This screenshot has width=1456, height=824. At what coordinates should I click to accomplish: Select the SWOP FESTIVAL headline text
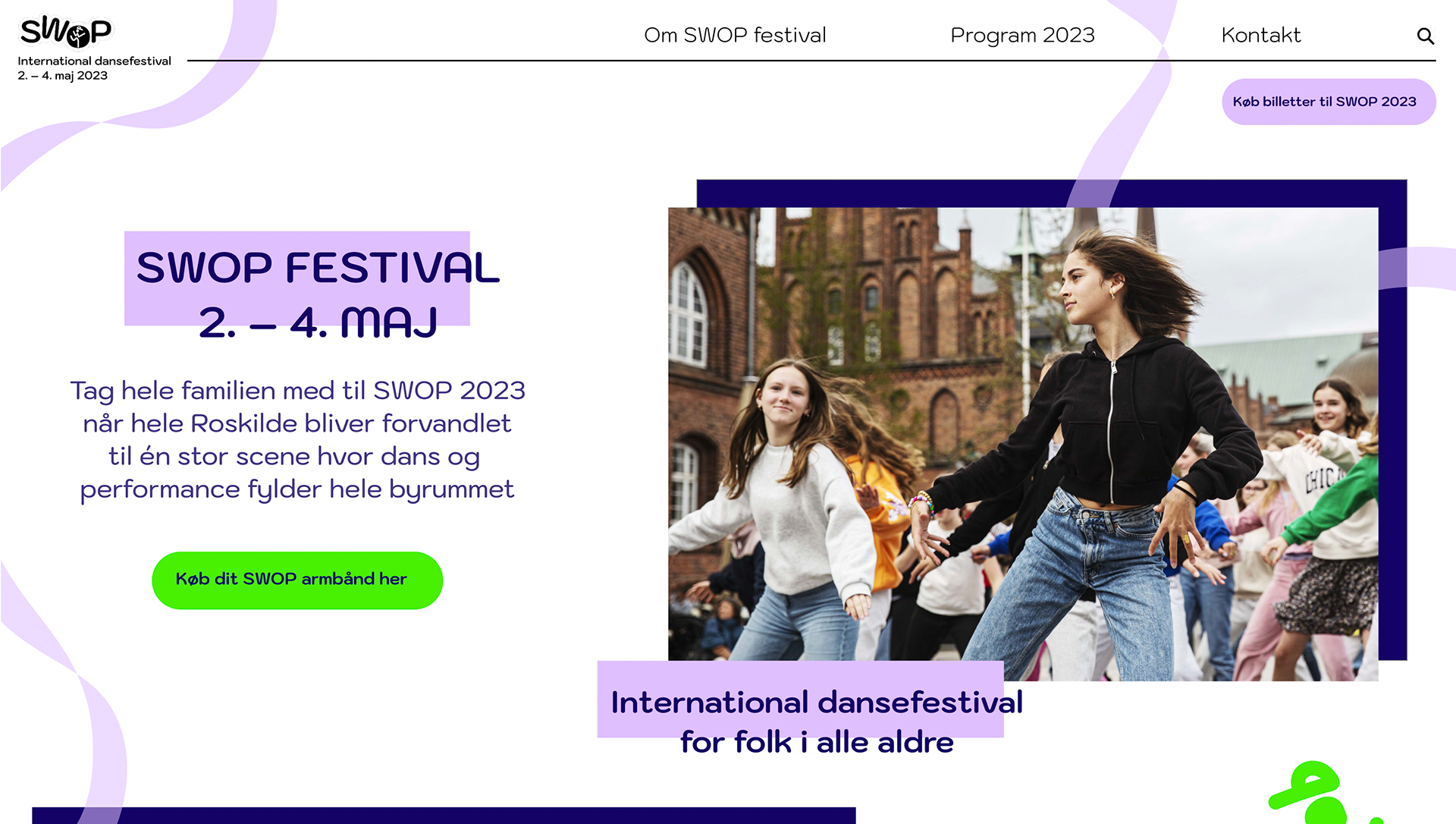(317, 268)
